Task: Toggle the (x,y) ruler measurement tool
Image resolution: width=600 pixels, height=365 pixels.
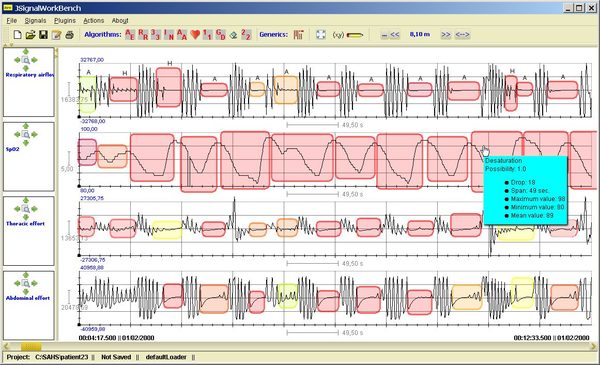Action: click(348, 35)
